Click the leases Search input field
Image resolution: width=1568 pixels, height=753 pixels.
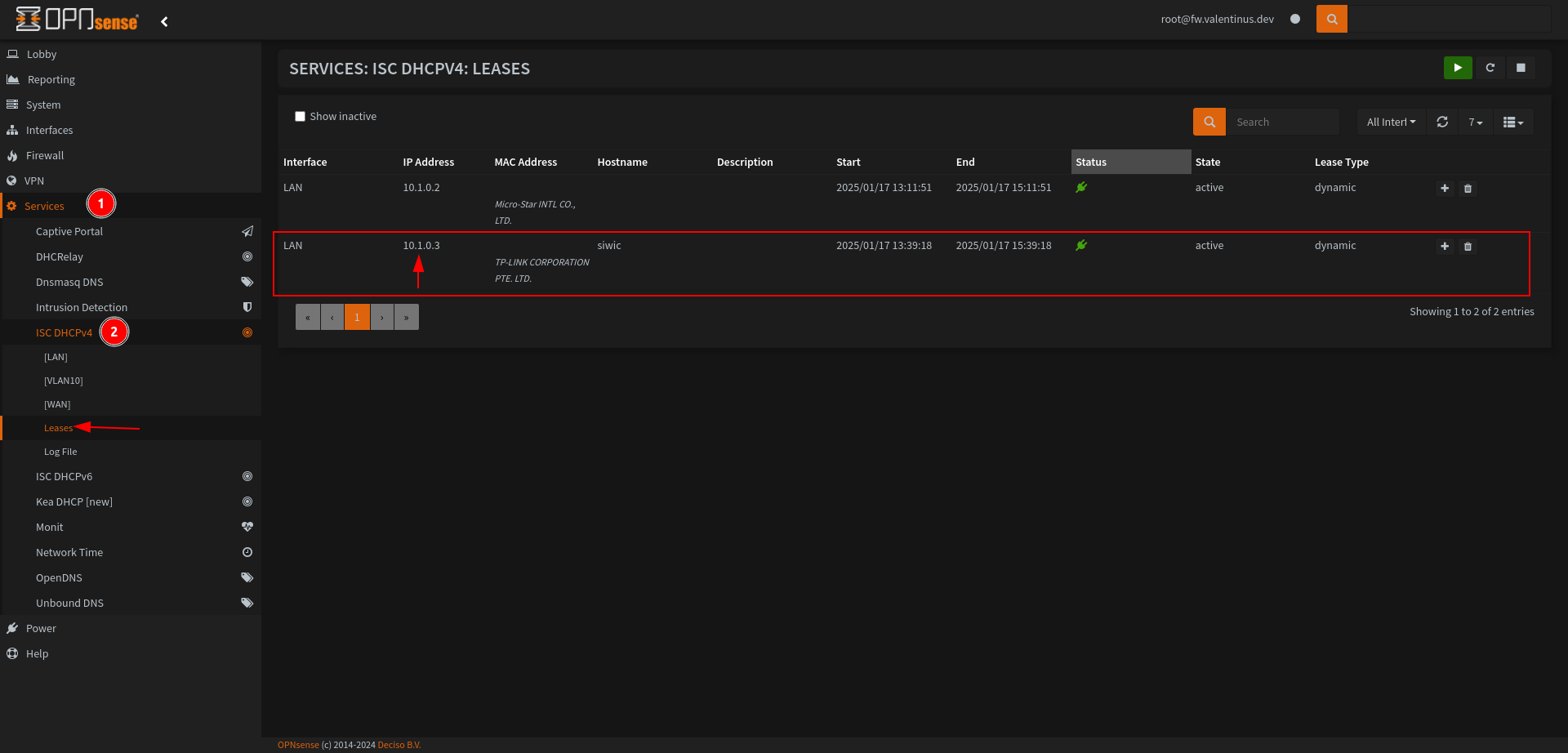click(x=1282, y=122)
